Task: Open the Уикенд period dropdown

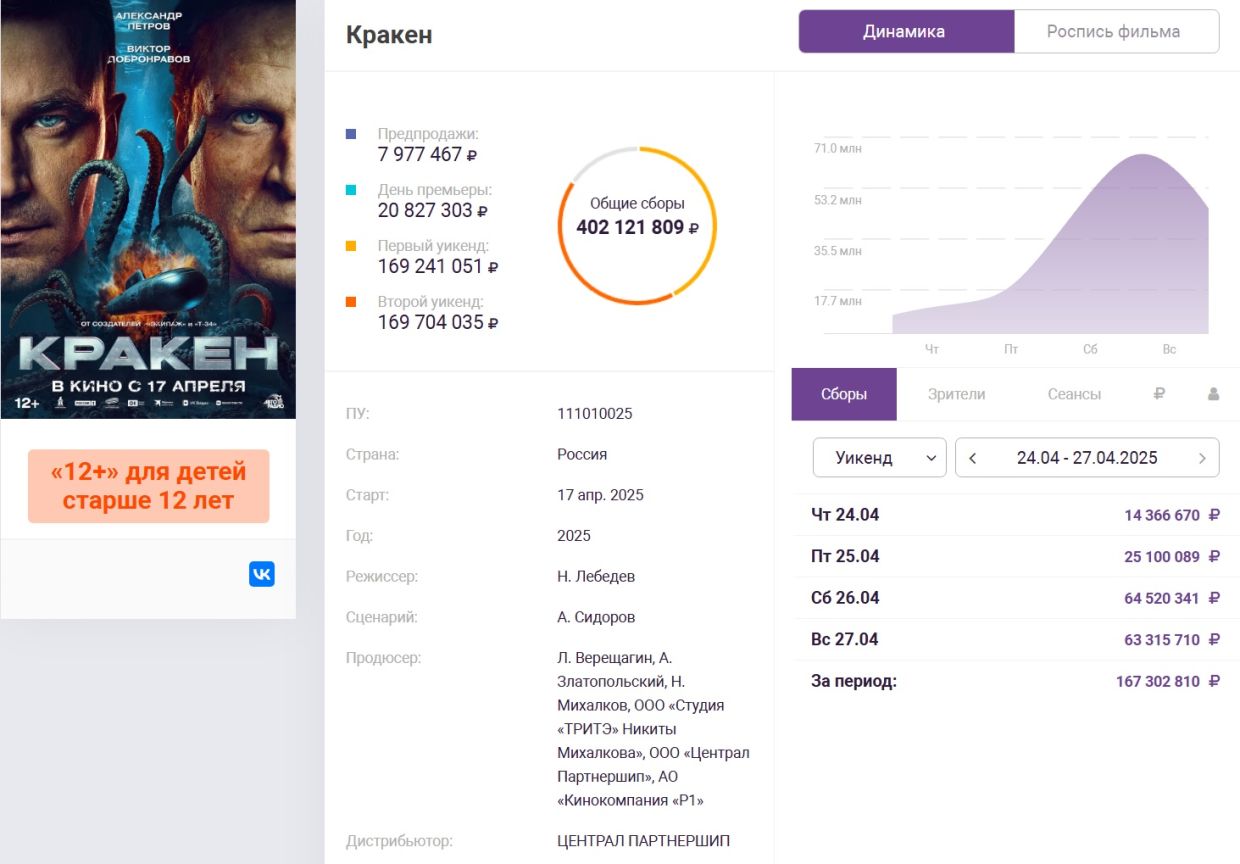Action: [x=879, y=458]
